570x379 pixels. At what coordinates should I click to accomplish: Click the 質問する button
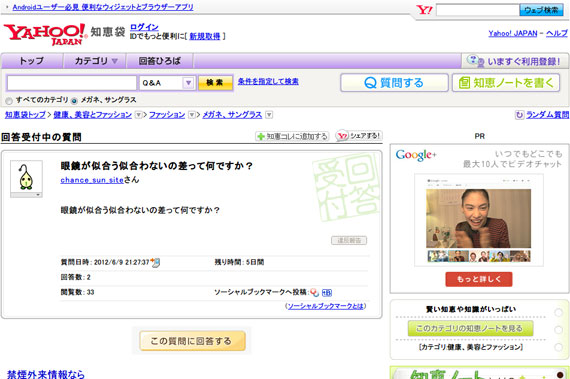coord(394,83)
